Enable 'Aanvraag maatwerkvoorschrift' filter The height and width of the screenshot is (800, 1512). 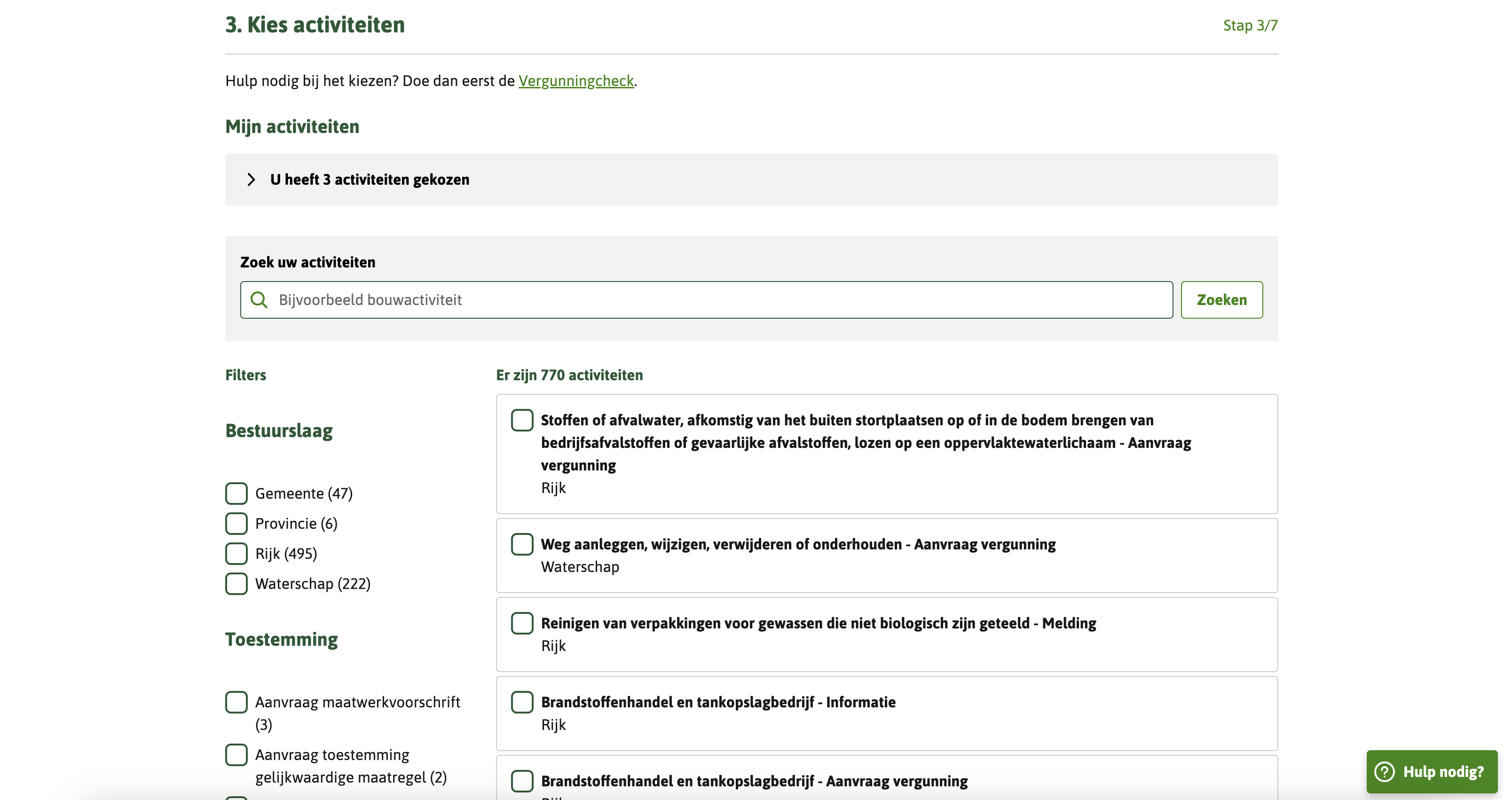(236, 702)
